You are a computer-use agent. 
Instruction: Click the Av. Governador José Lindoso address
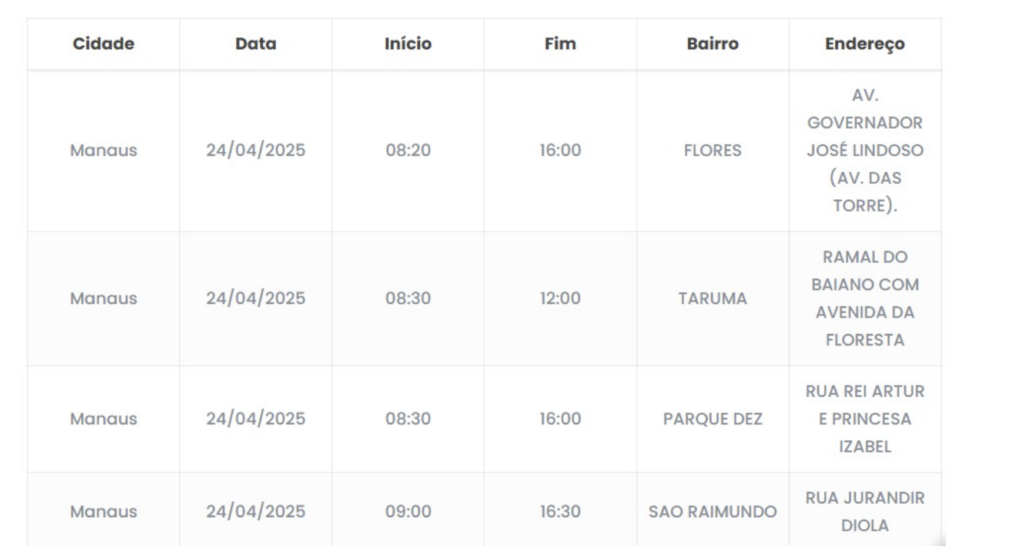coord(865,151)
